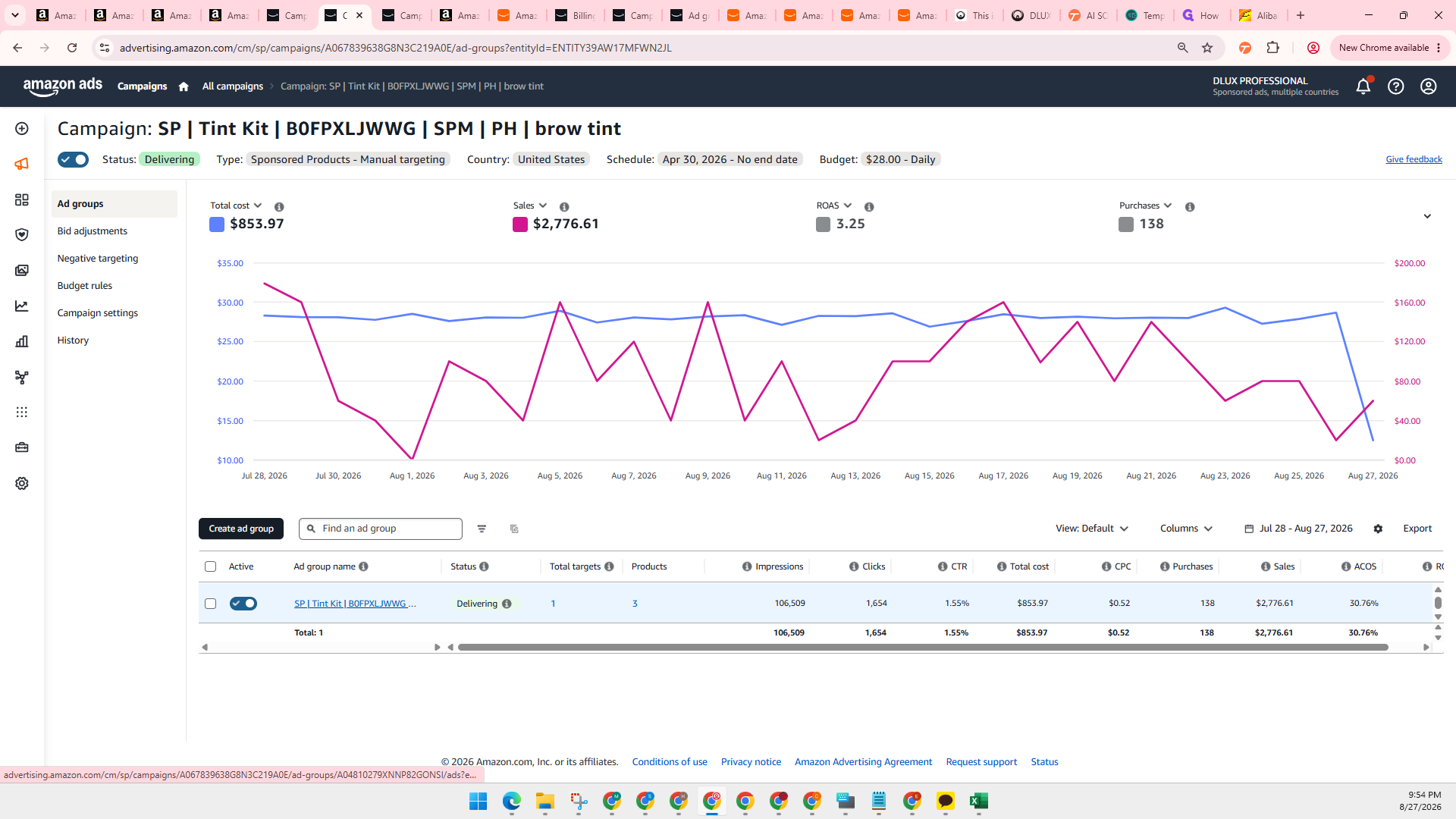
Task: Click the Find an ad group search field
Action: (x=381, y=529)
